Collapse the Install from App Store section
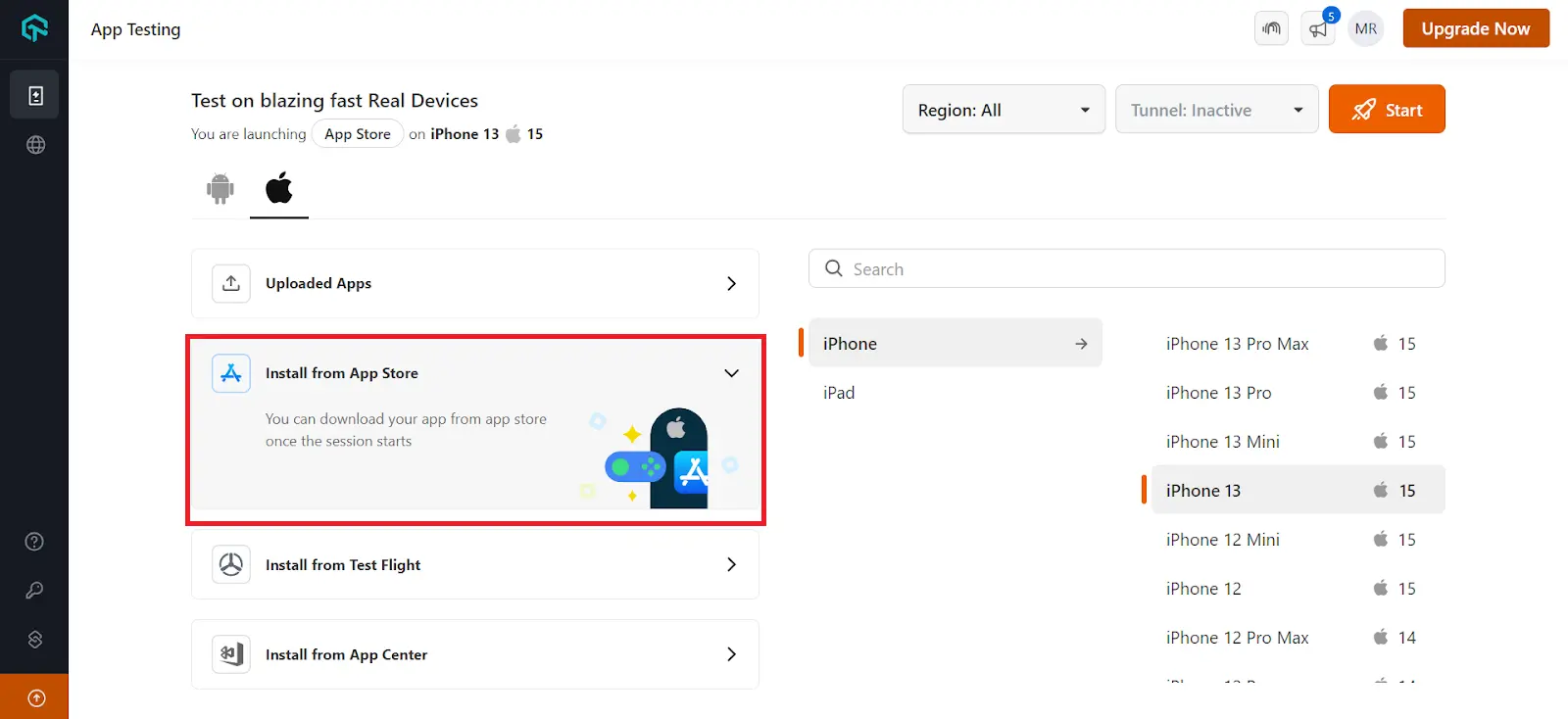 point(731,373)
